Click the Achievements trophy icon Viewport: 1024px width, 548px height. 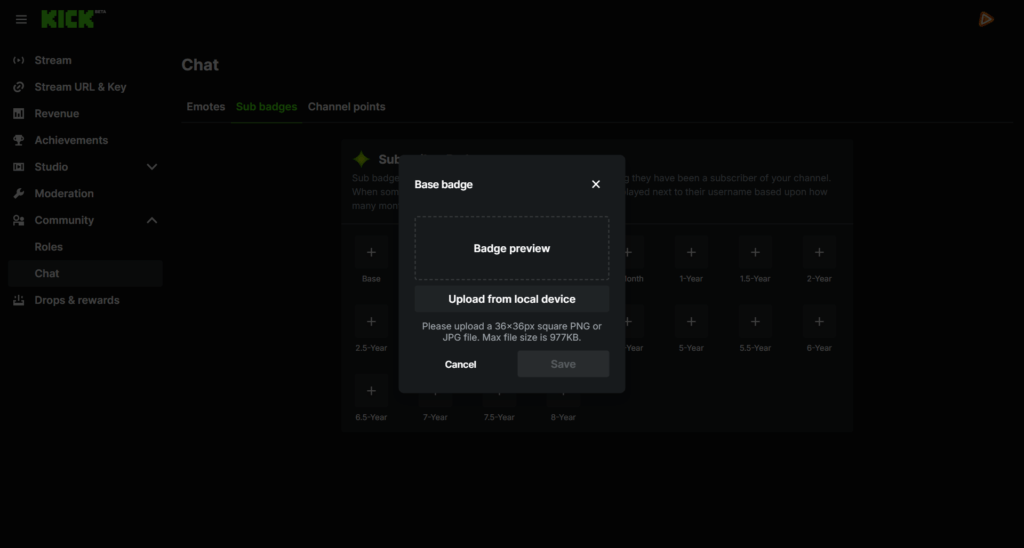point(18,140)
